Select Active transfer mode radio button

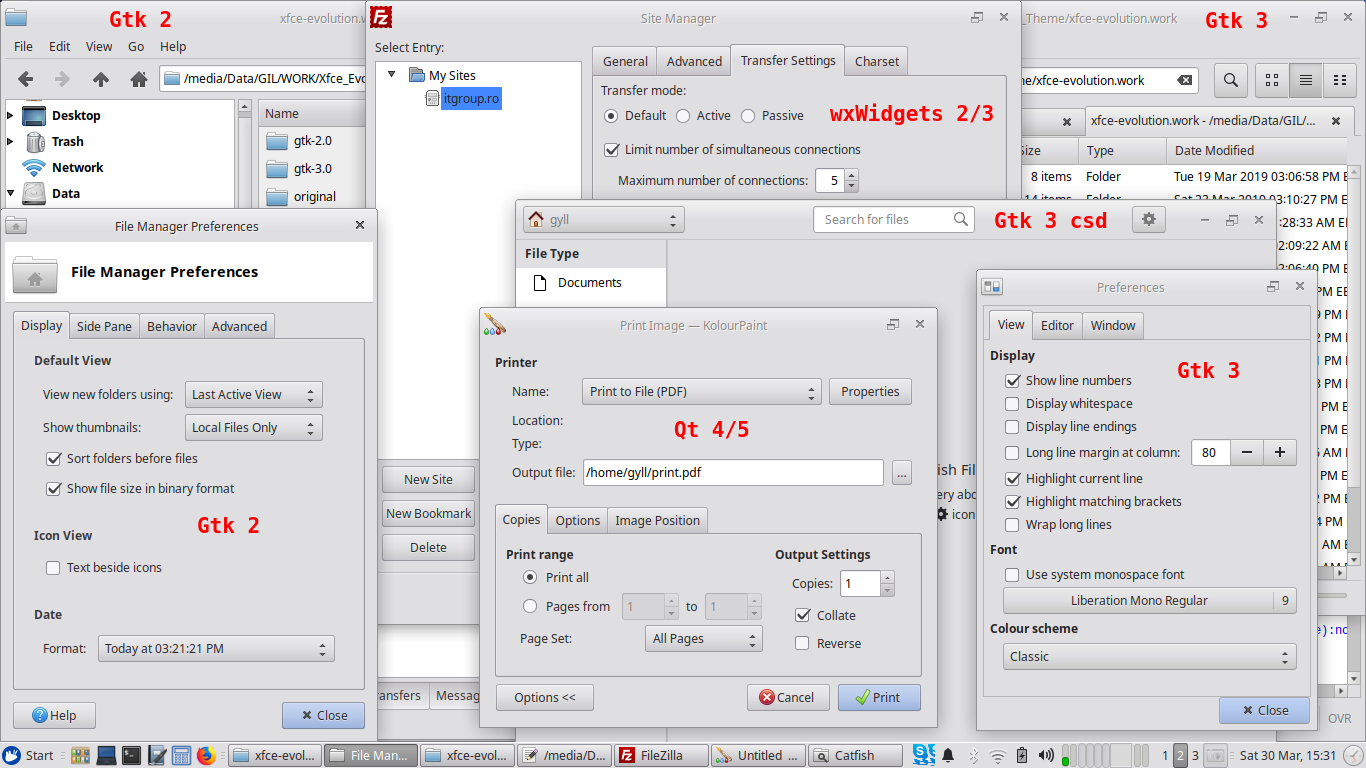point(683,116)
